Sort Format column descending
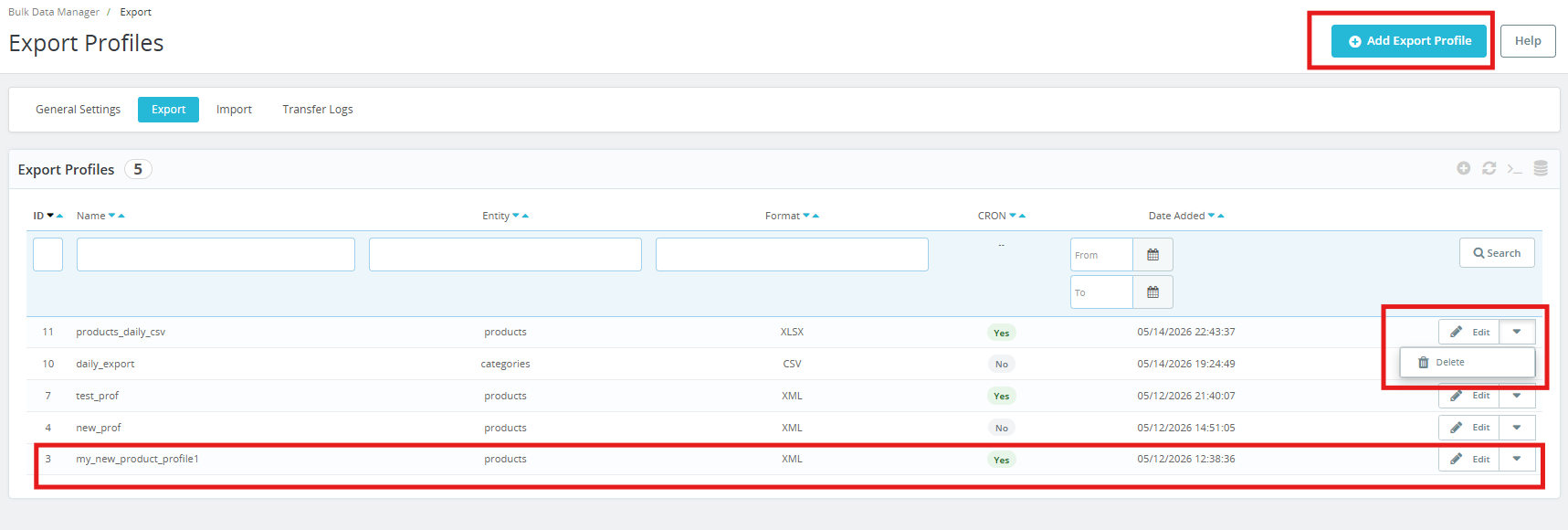The image size is (1568, 530). [806, 216]
